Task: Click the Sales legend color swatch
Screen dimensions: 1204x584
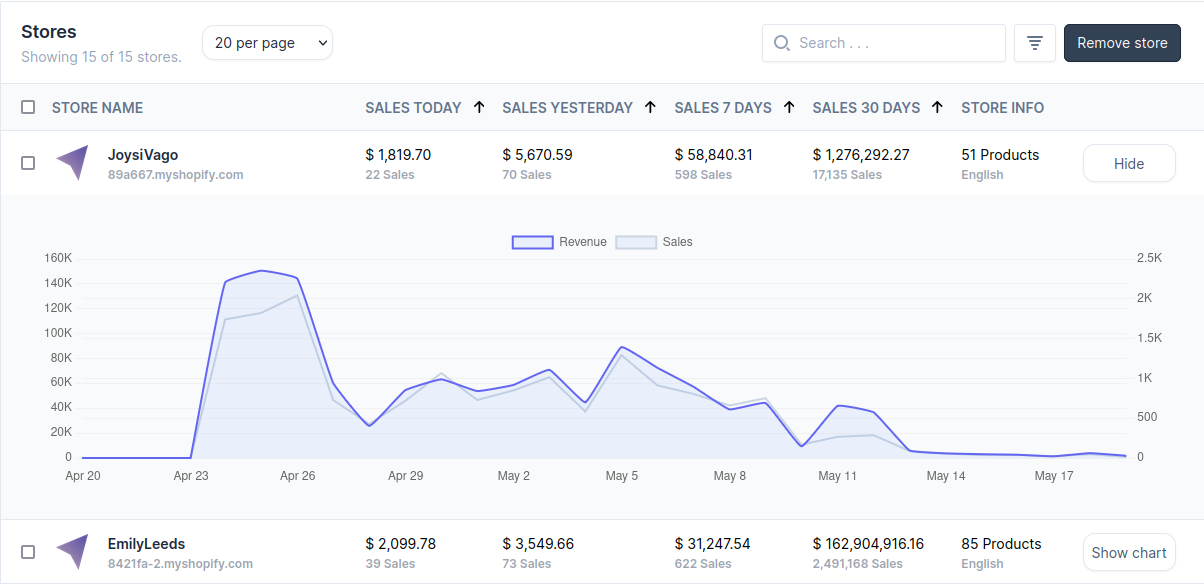Action: [637, 241]
